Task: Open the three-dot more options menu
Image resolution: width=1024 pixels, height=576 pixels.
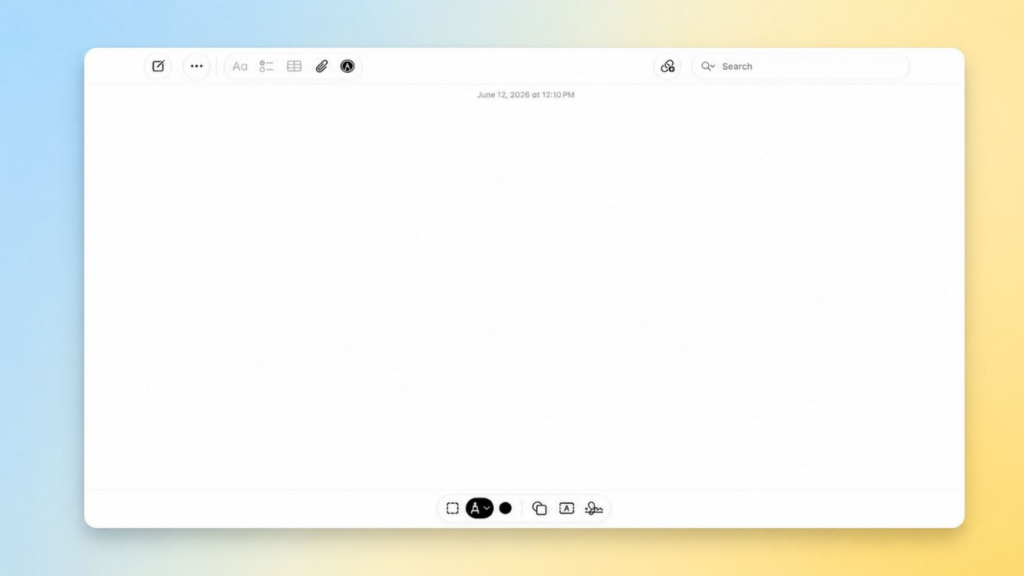Action: click(x=197, y=66)
